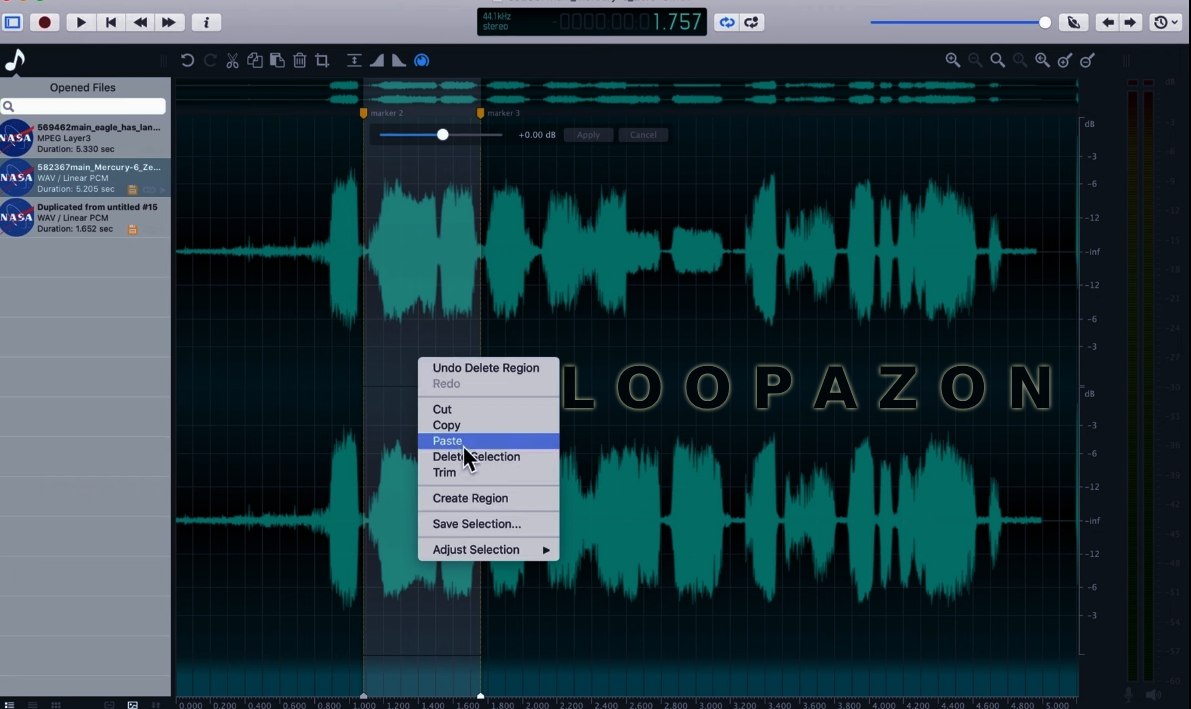The image size is (1191, 709).
Task: Navigate back with the left arrow button
Action: click(1107, 22)
